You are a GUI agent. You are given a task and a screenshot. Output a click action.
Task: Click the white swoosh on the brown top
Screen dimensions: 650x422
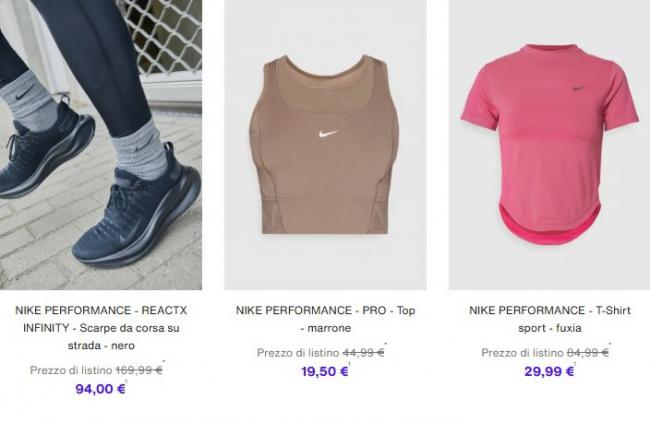pyautogui.click(x=328, y=134)
